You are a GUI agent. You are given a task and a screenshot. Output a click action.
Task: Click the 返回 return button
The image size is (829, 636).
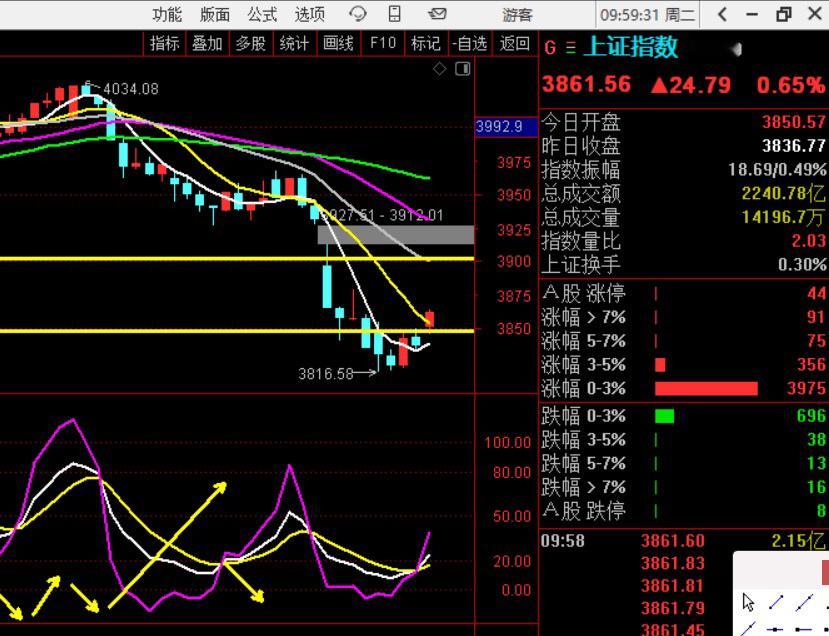514,43
